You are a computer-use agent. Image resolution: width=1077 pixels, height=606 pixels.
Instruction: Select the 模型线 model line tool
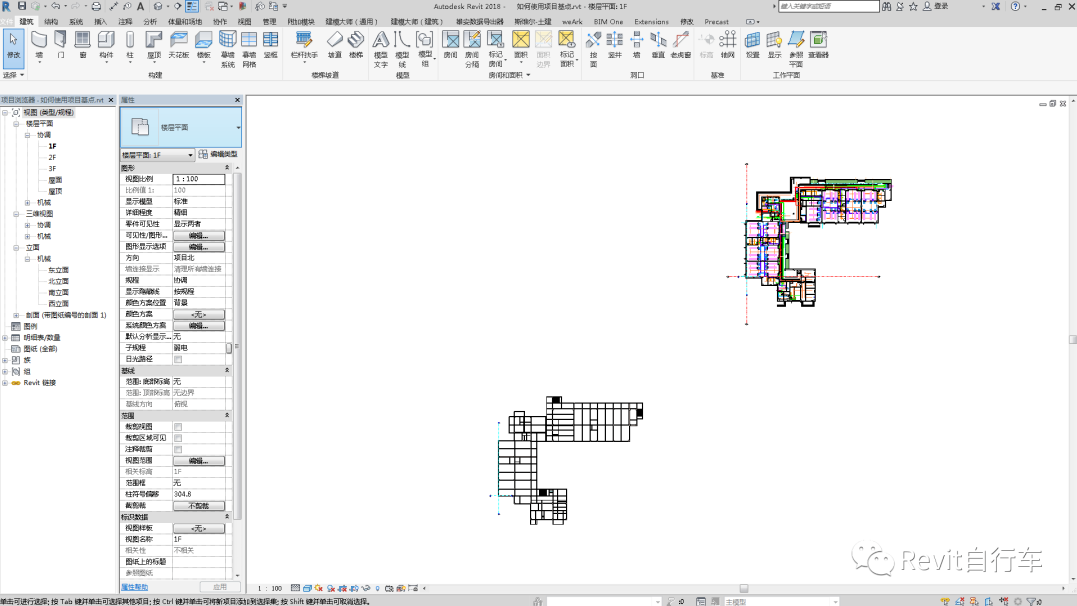[x=403, y=49]
